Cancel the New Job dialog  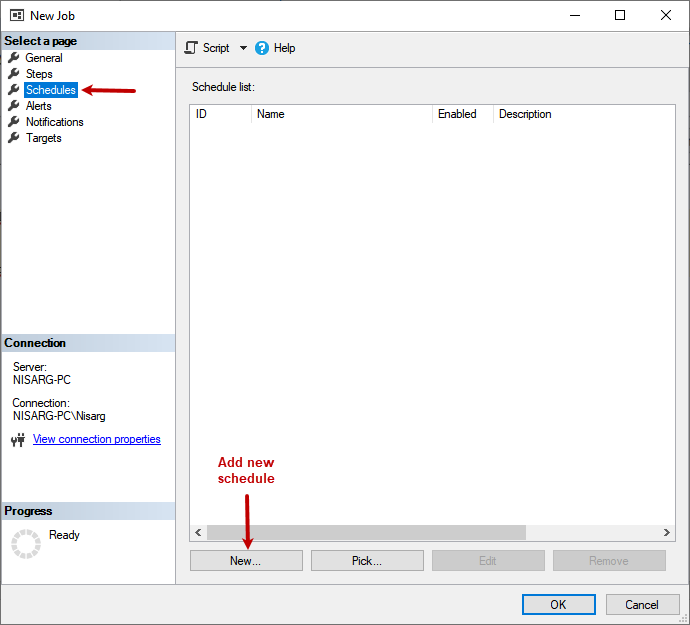(642, 604)
